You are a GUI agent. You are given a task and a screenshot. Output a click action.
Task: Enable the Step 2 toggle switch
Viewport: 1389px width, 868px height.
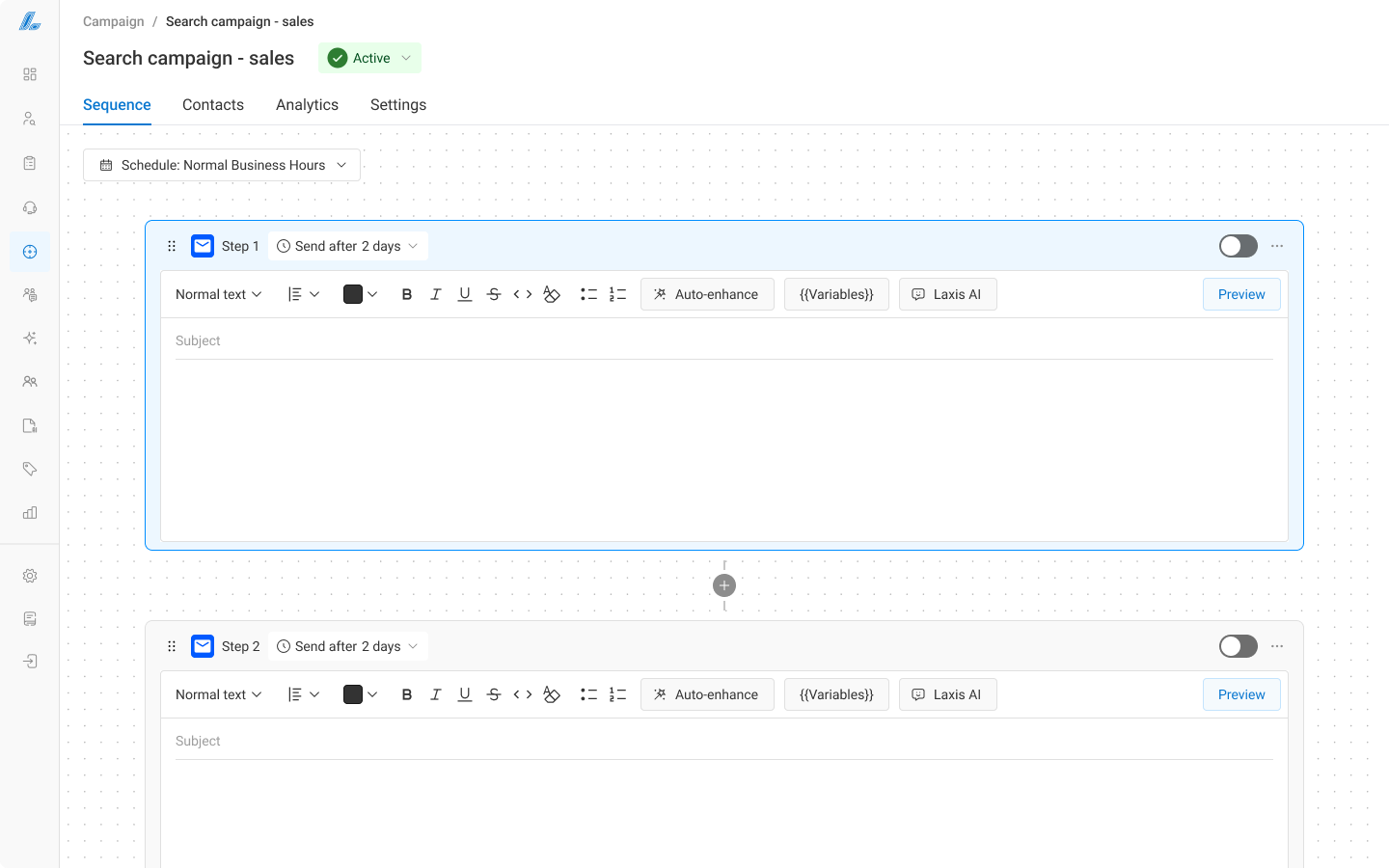pos(1238,646)
